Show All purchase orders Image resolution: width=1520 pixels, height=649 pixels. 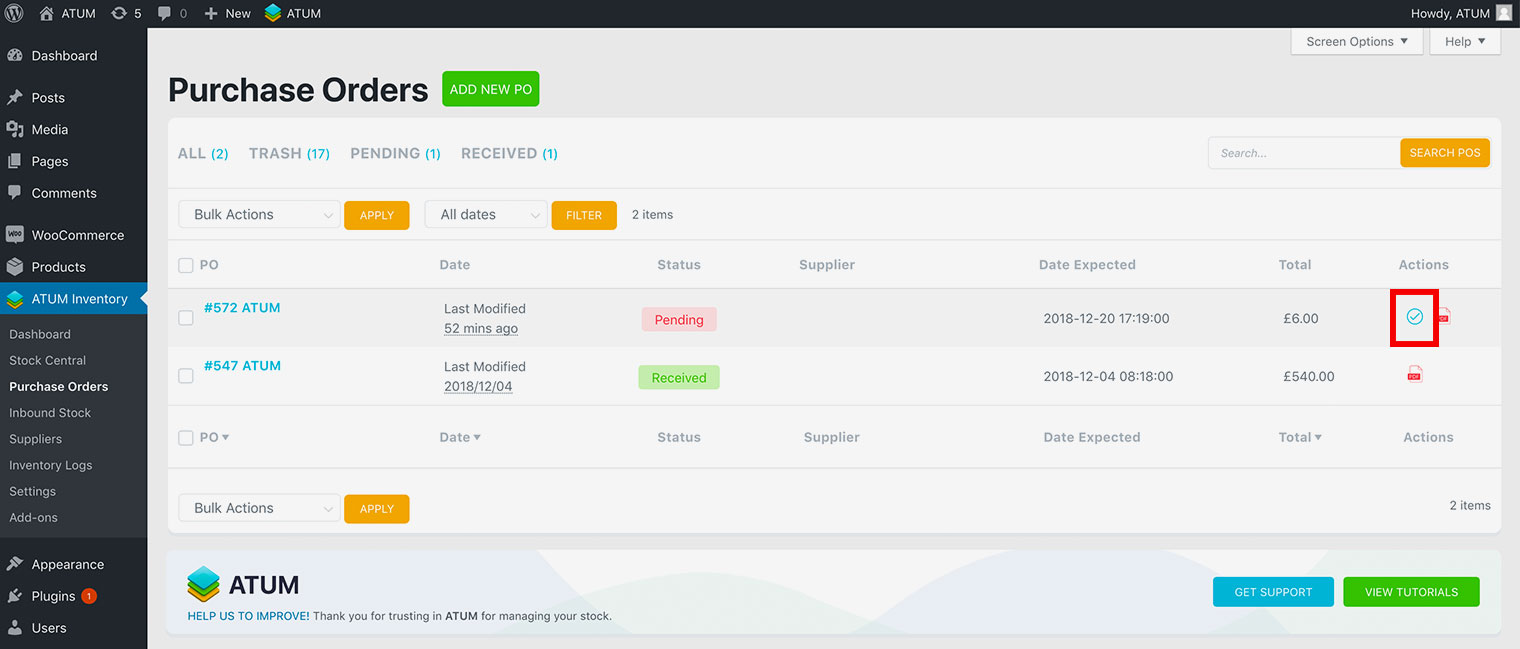tap(203, 154)
